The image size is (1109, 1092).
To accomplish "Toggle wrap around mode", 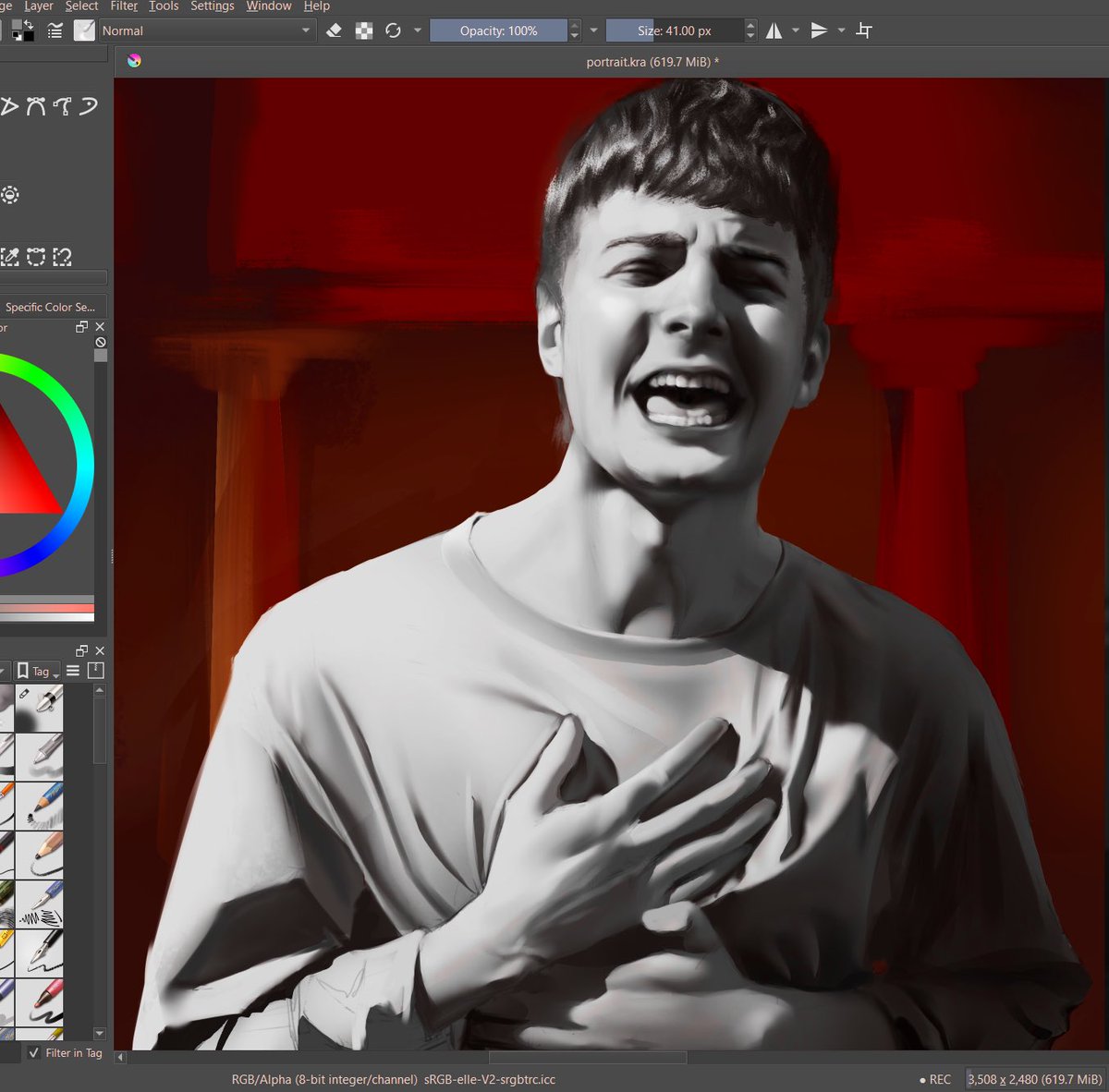I will click(x=864, y=30).
